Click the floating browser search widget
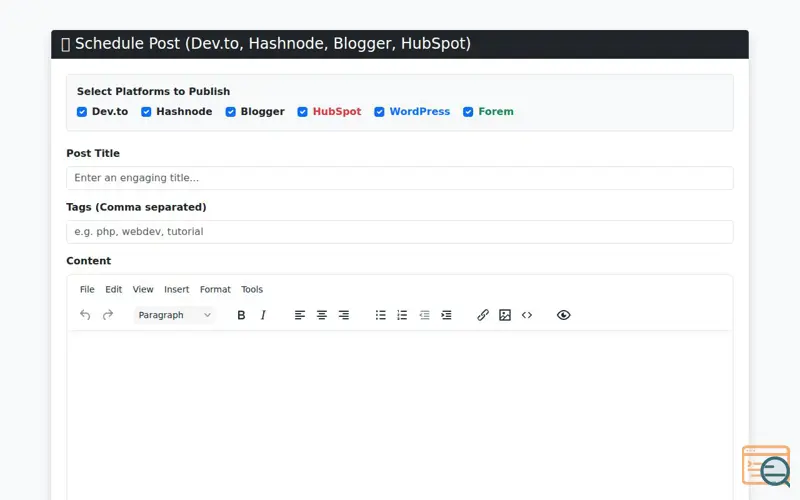The image size is (800, 500). (767, 465)
